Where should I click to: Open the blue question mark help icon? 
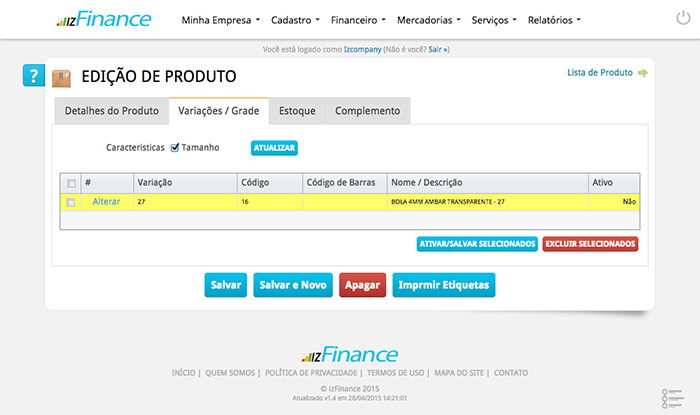[33, 75]
